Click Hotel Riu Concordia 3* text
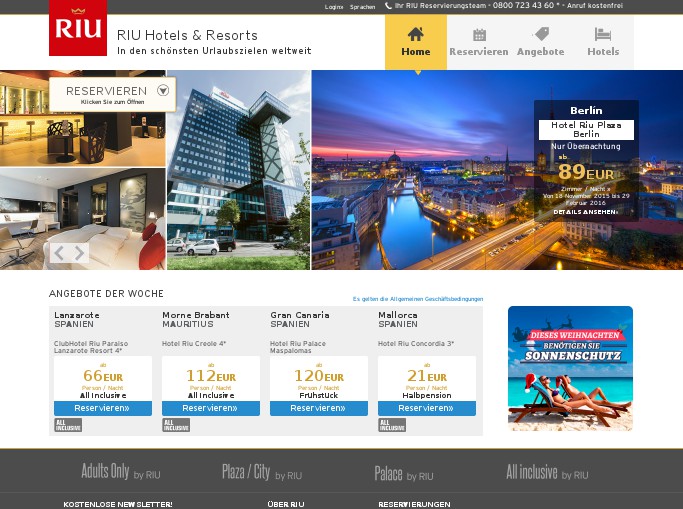Screen dimensions: 683x509 click(x=416, y=344)
